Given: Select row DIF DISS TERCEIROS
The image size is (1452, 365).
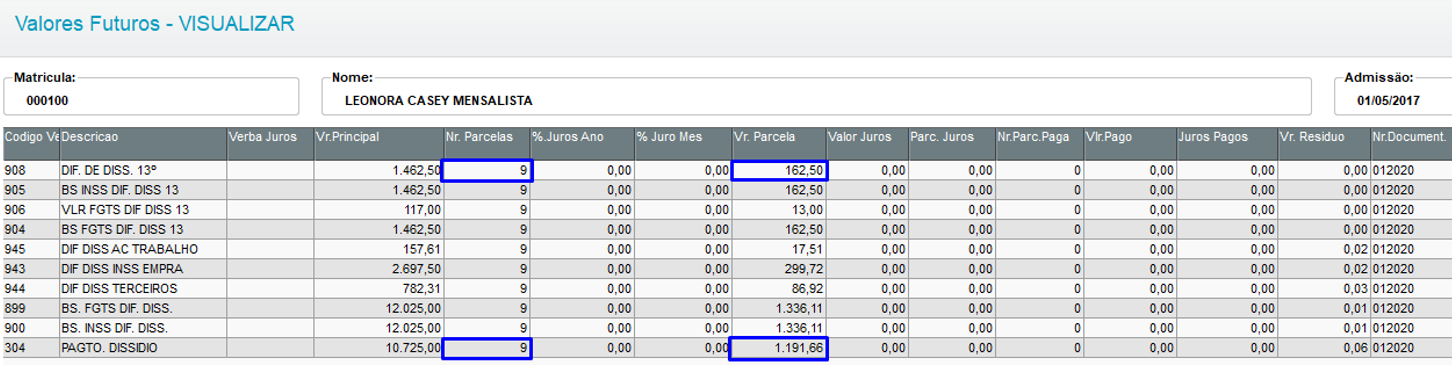Looking at the screenshot, I should pyautogui.click(x=726, y=288).
